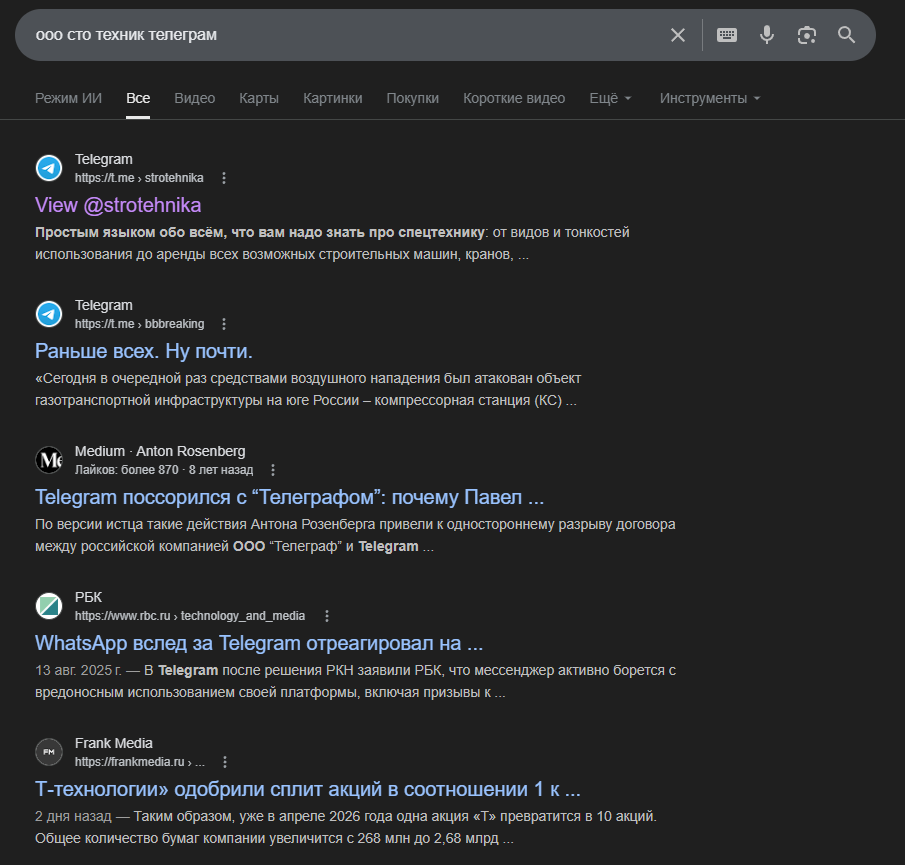Switch to Режим ИИ mode
The height and width of the screenshot is (865, 905).
tap(66, 98)
